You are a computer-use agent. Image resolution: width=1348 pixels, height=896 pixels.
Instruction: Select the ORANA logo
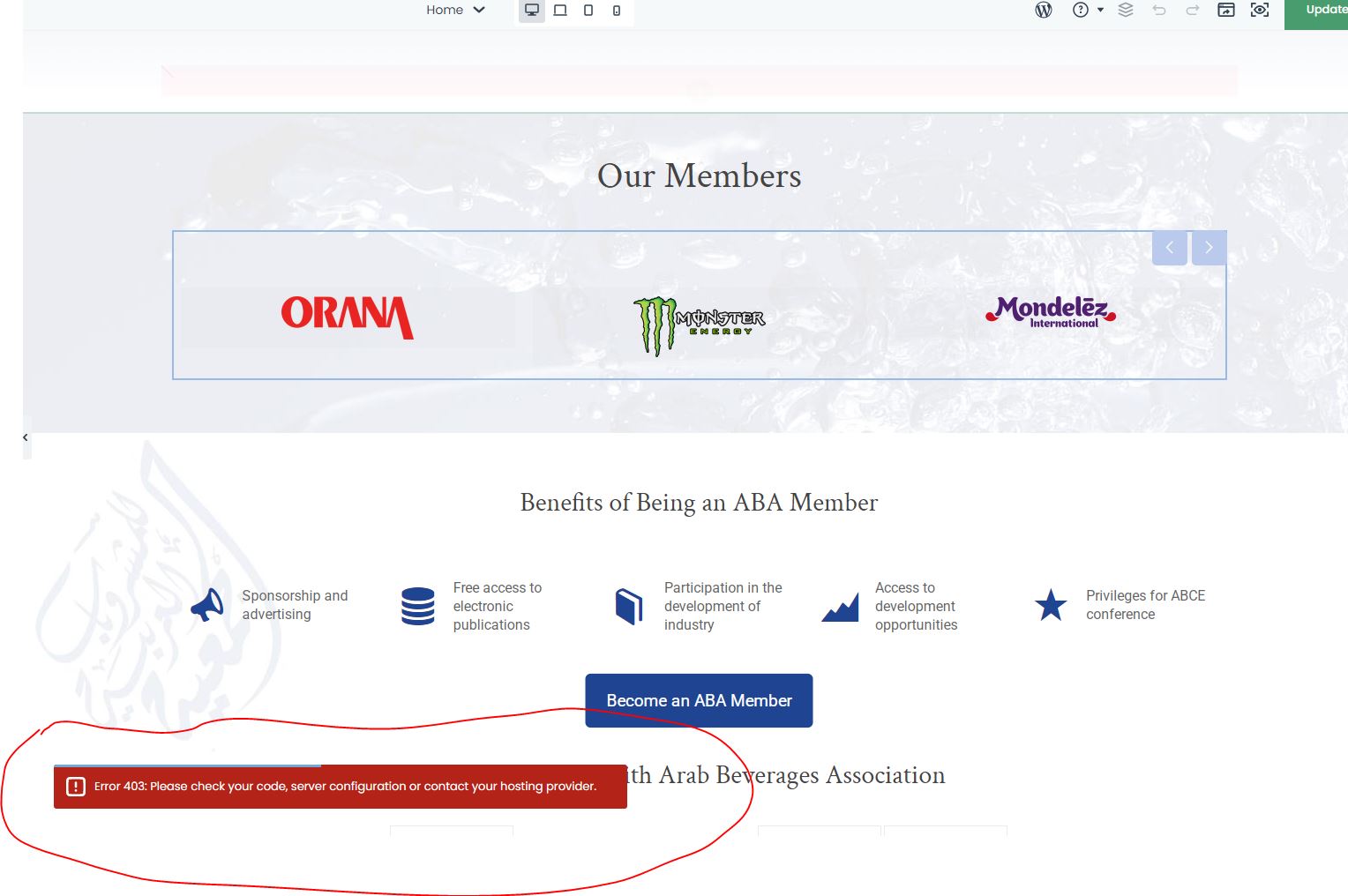348,317
